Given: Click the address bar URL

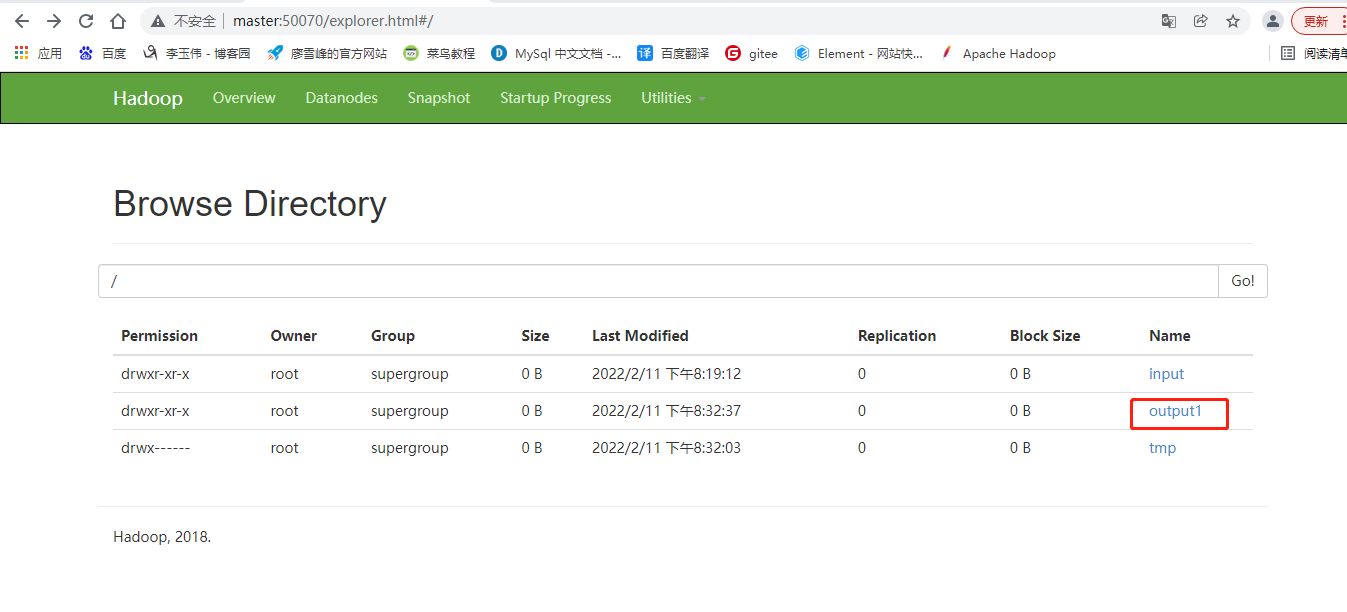Looking at the screenshot, I should [333, 21].
